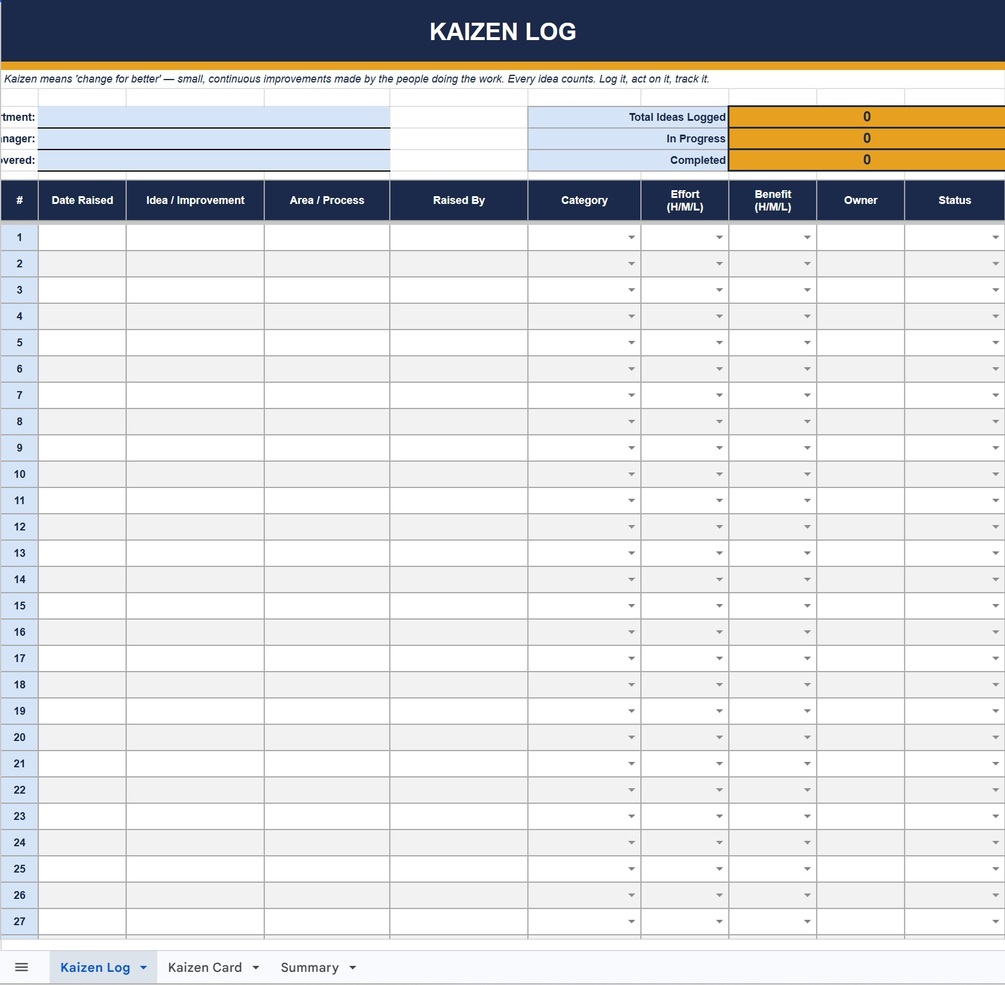Open Category dropdown in row 5
This screenshot has width=1005, height=985.
click(631, 343)
